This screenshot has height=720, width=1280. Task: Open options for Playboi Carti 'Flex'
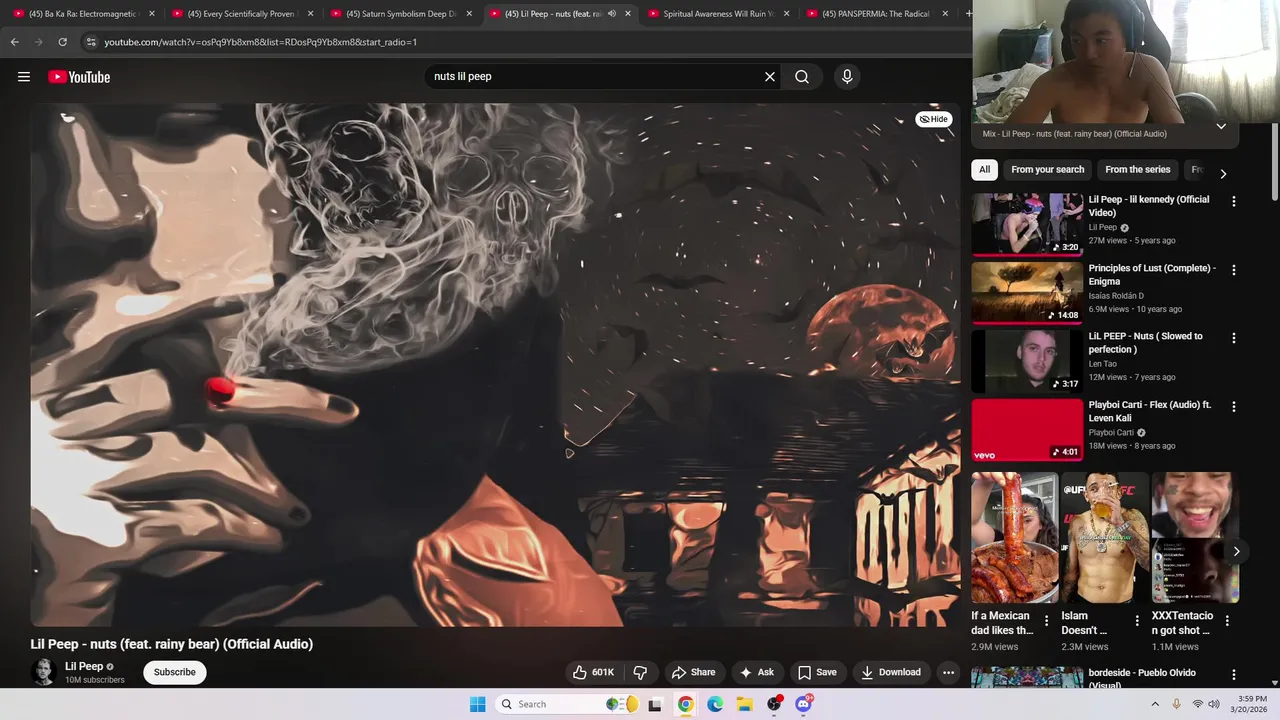(x=1233, y=407)
